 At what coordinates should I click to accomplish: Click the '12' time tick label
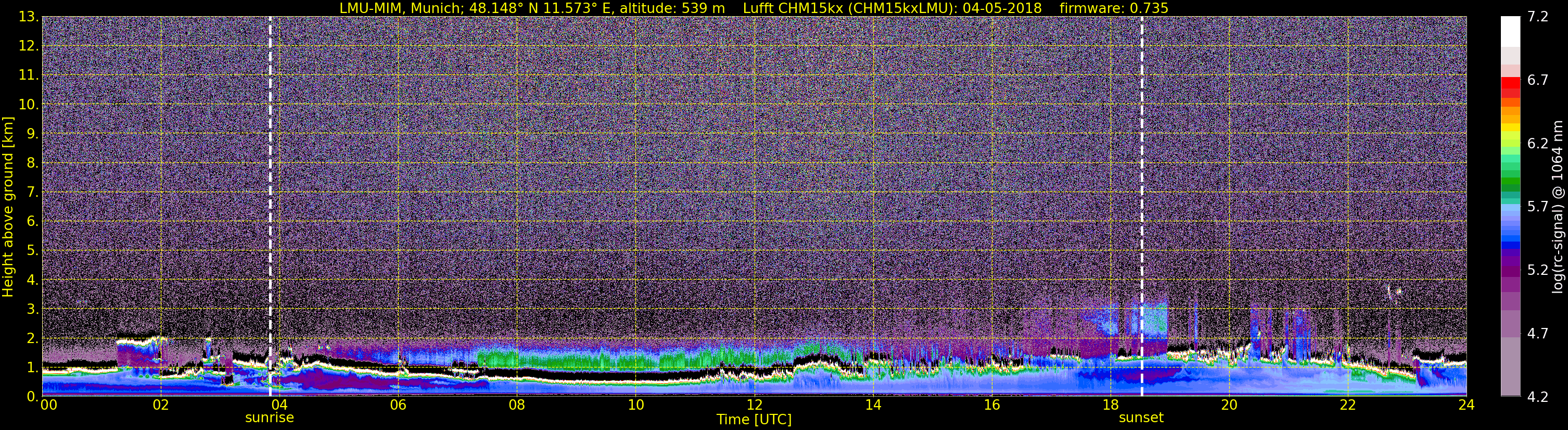pyautogui.click(x=754, y=404)
